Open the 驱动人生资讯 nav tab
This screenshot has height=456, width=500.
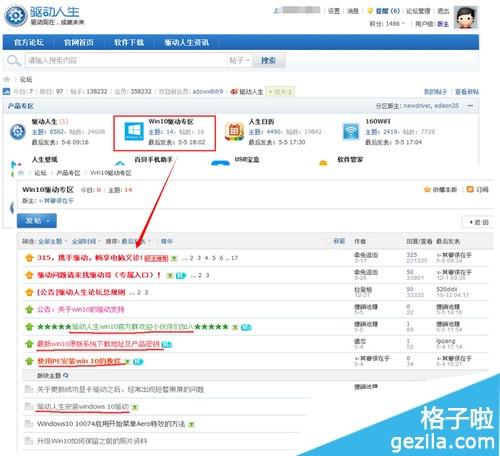pos(186,42)
